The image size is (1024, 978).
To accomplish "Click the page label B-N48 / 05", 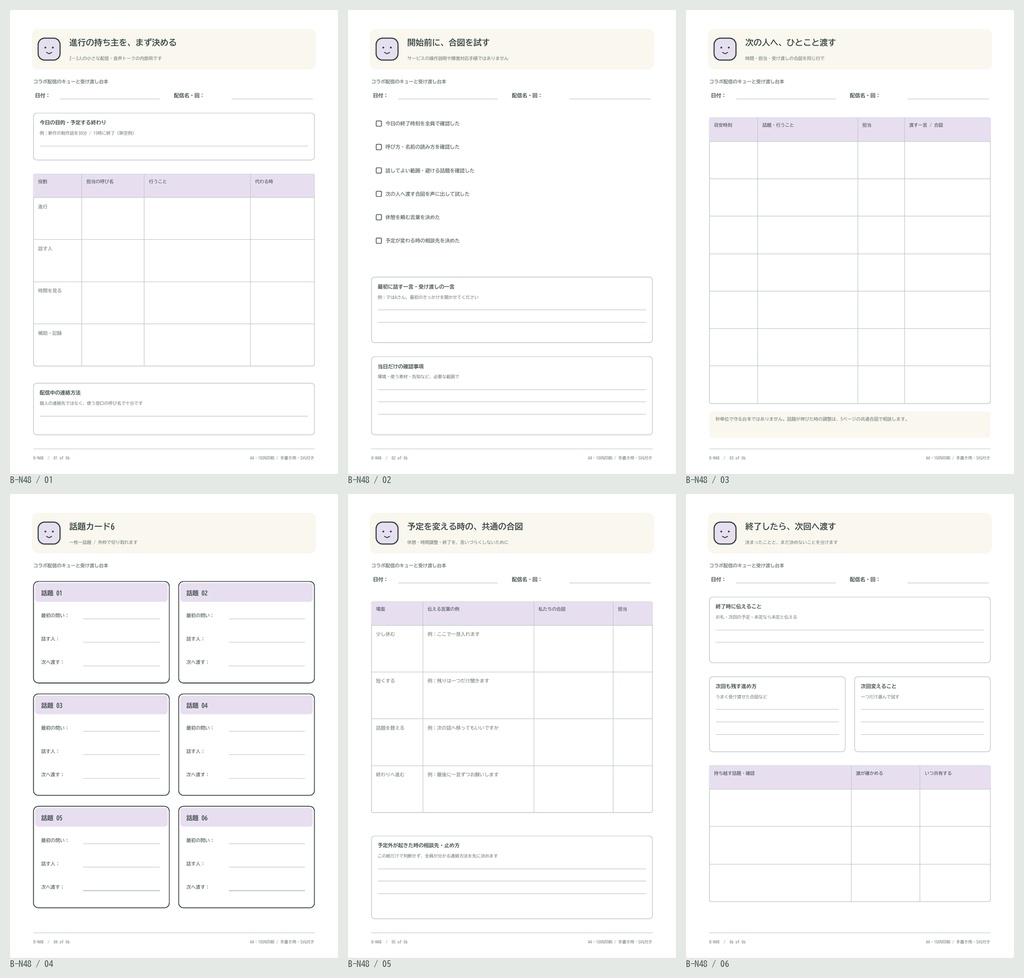I will pyautogui.click(x=370, y=964).
